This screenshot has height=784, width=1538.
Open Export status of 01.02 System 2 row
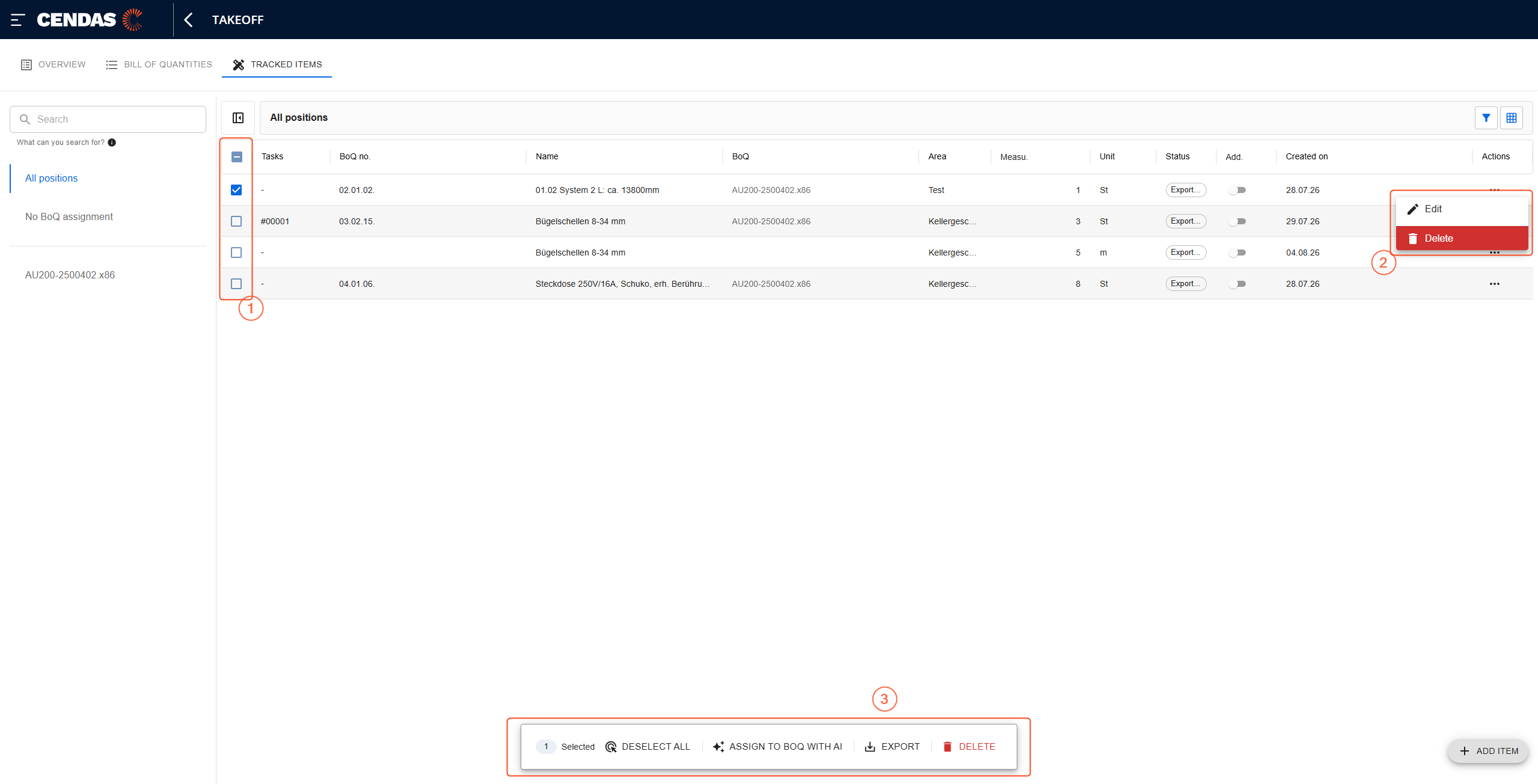click(1186, 190)
